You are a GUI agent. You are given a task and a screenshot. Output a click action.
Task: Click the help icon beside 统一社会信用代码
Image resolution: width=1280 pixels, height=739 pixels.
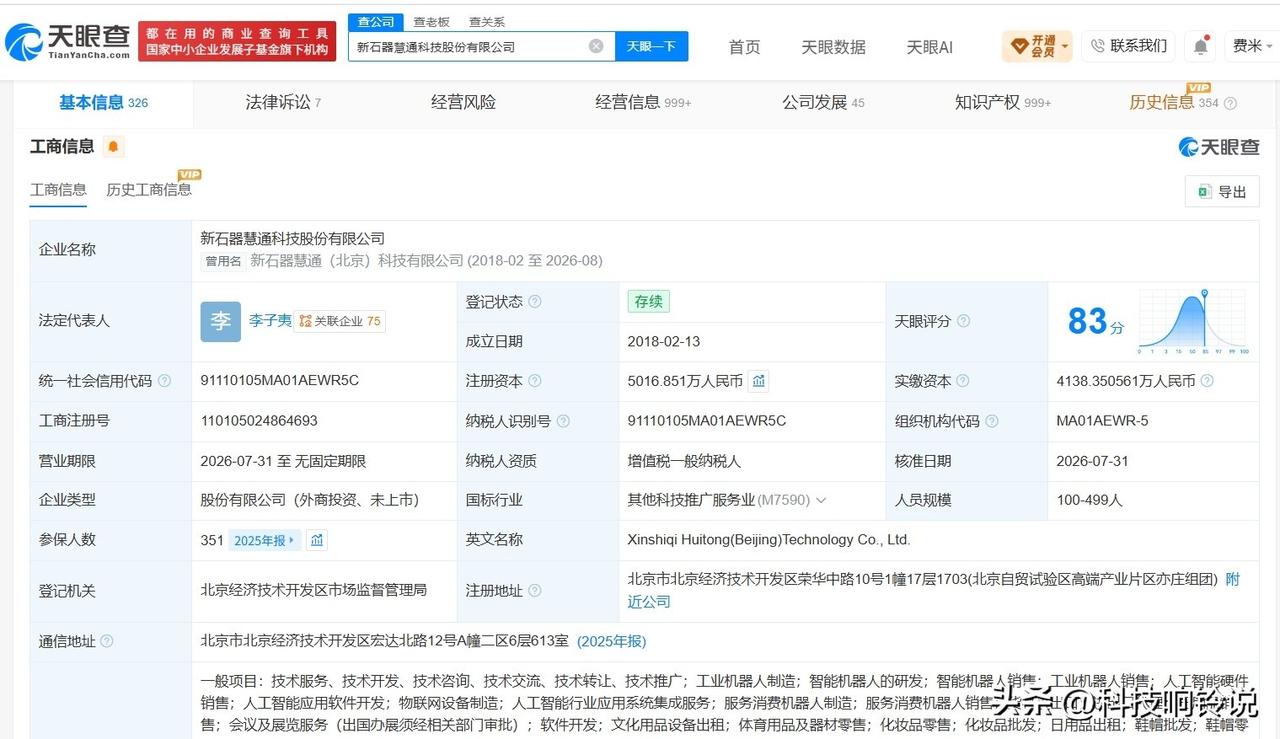pos(164,381)
